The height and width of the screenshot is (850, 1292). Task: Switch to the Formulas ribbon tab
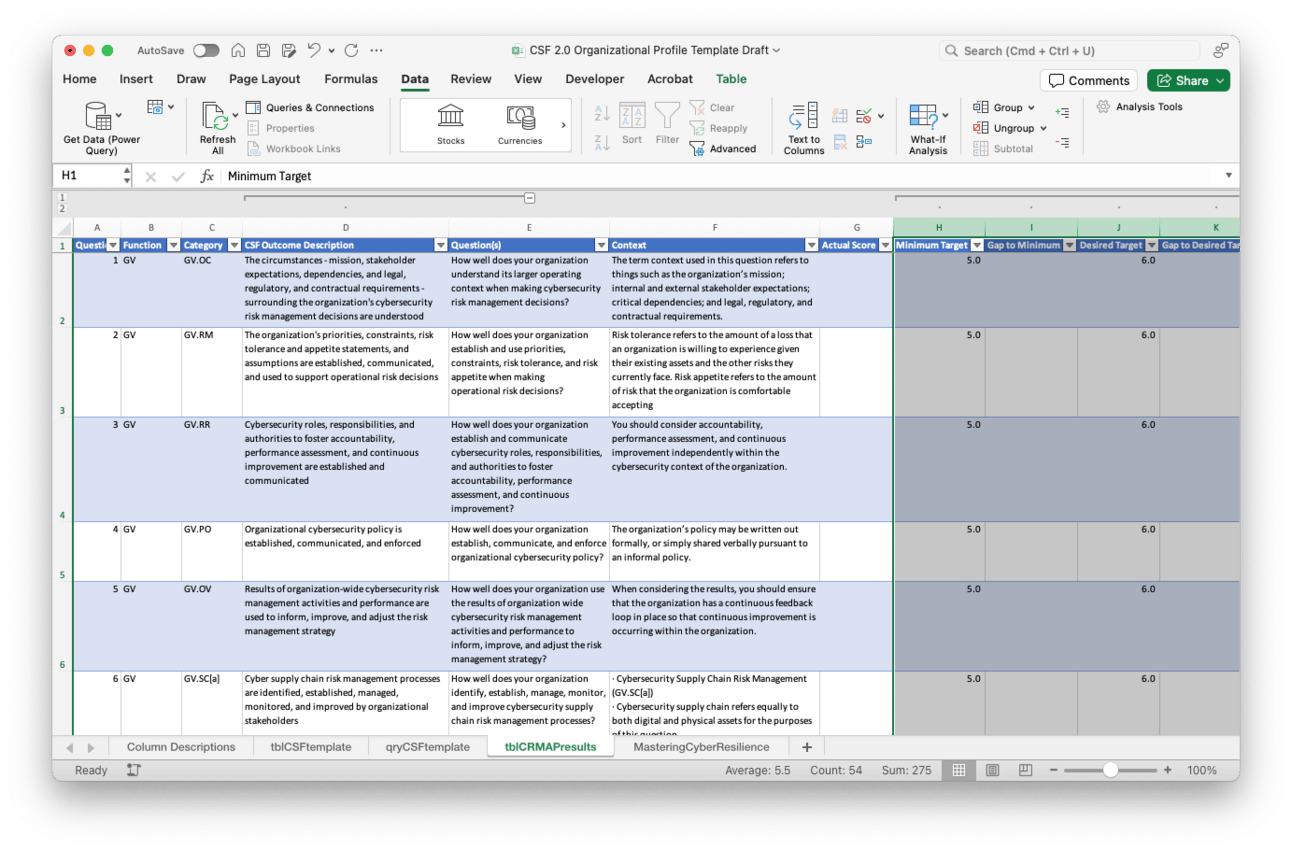point(351,79)
